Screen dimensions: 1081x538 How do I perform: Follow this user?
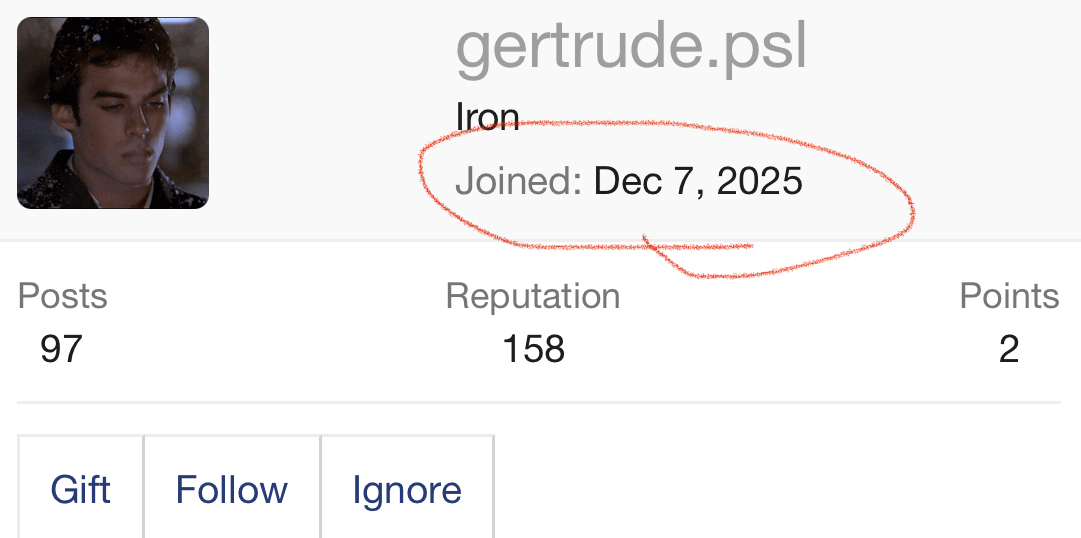point(232,490)
